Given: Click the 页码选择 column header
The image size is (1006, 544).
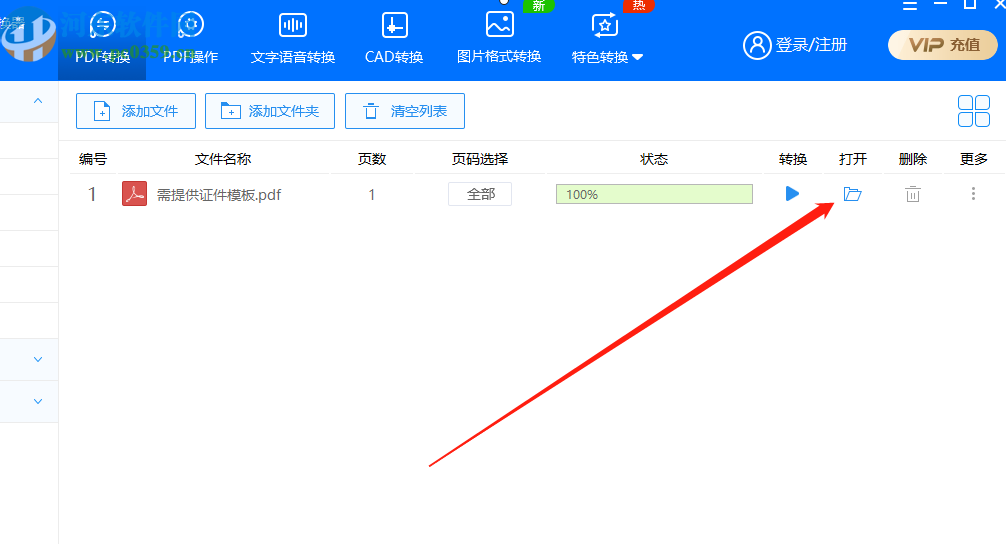Looking at the screenshot, I should 479,159.
